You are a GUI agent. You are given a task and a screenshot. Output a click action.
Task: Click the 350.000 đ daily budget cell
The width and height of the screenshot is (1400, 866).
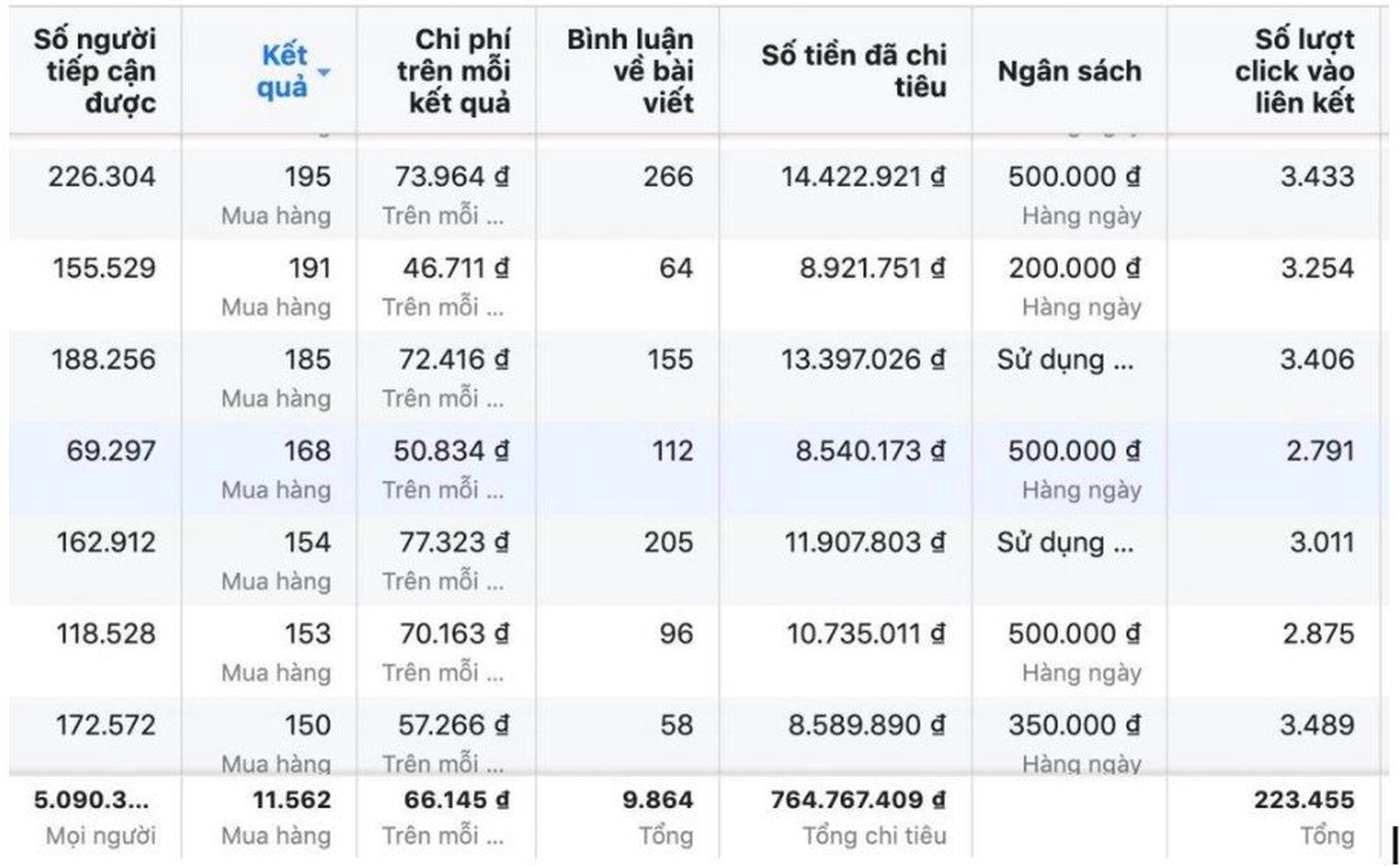pyautogui.click(x=1074, y=725)
